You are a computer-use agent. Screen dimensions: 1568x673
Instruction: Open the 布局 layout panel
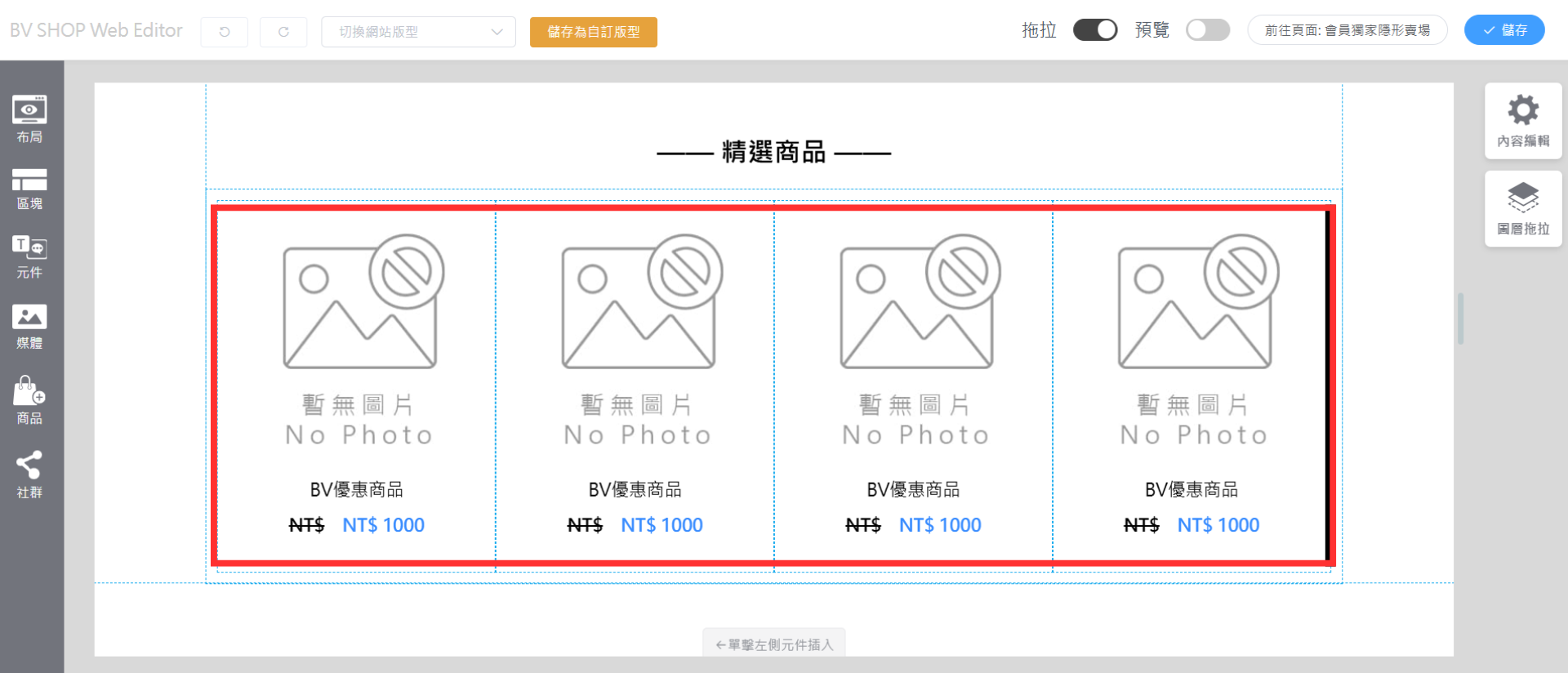(29, 119)
